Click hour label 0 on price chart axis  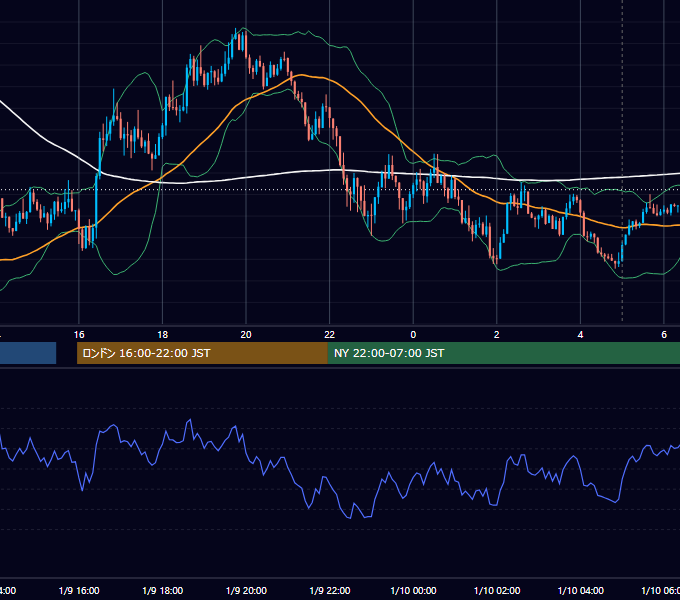tap(413, 335)
